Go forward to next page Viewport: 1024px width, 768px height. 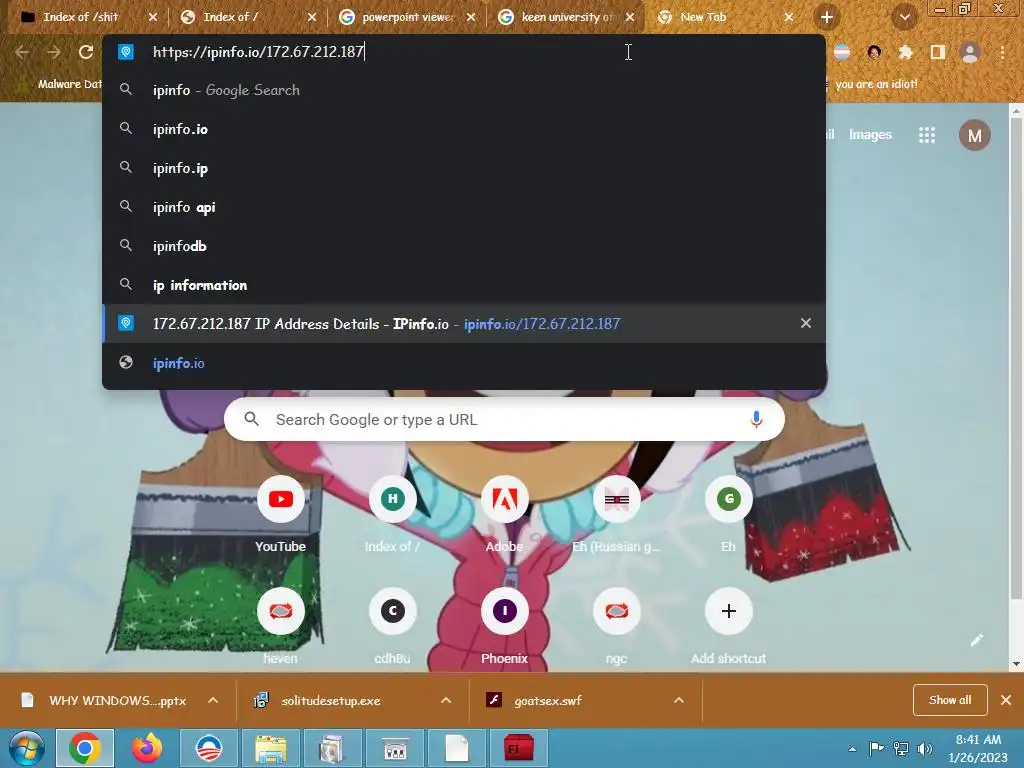pyautogui.click(x=54, y=52)
